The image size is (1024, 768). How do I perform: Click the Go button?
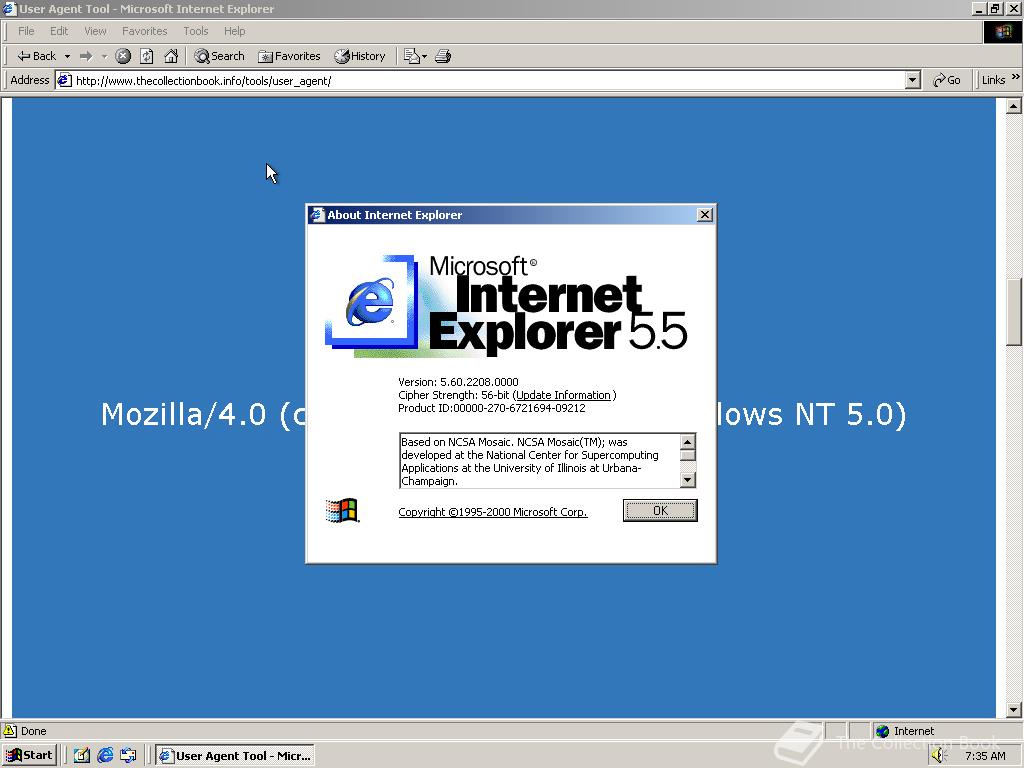(x=947, y=80)
